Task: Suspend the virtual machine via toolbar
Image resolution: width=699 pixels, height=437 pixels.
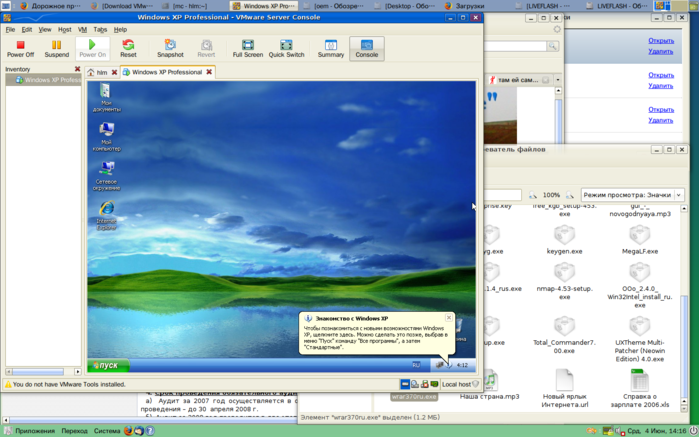Action: (57, 49)
